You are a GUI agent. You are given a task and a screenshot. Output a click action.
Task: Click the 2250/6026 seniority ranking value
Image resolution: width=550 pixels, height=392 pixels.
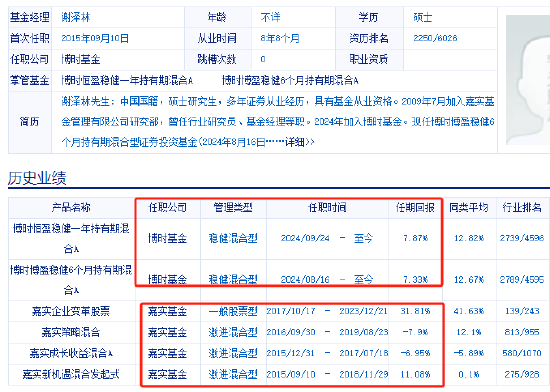[x=435, y=38]
